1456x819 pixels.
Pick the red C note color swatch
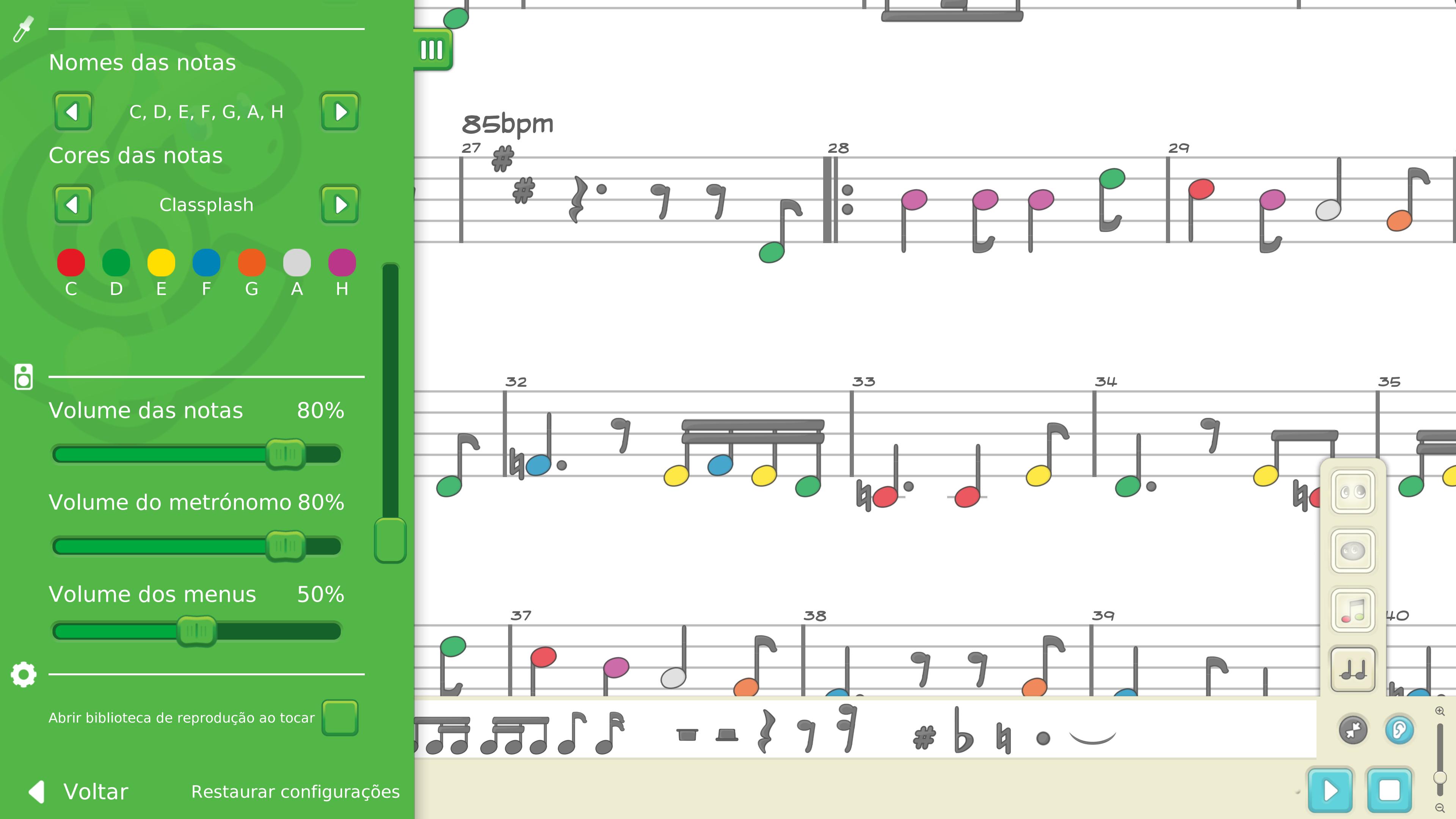coord(71,262)
